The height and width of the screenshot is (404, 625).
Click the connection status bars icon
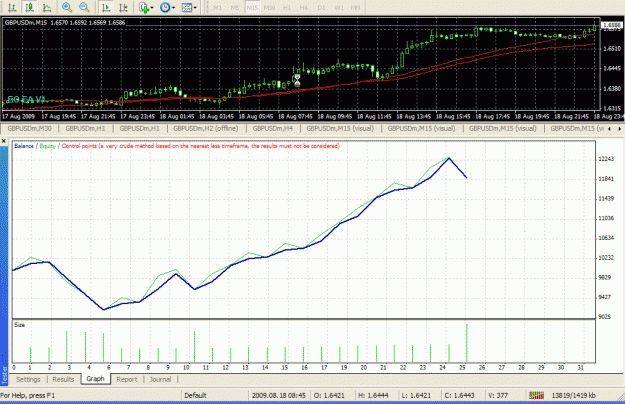pos(536,395)
